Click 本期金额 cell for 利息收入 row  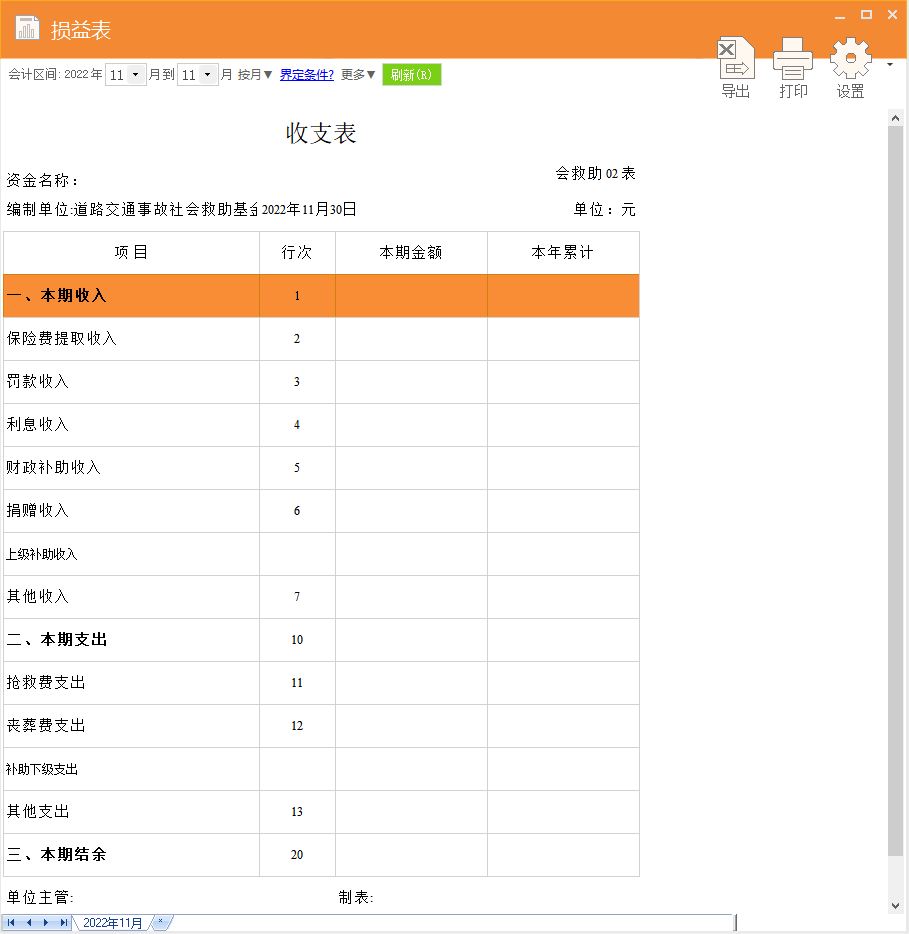[x=411, y=425]
